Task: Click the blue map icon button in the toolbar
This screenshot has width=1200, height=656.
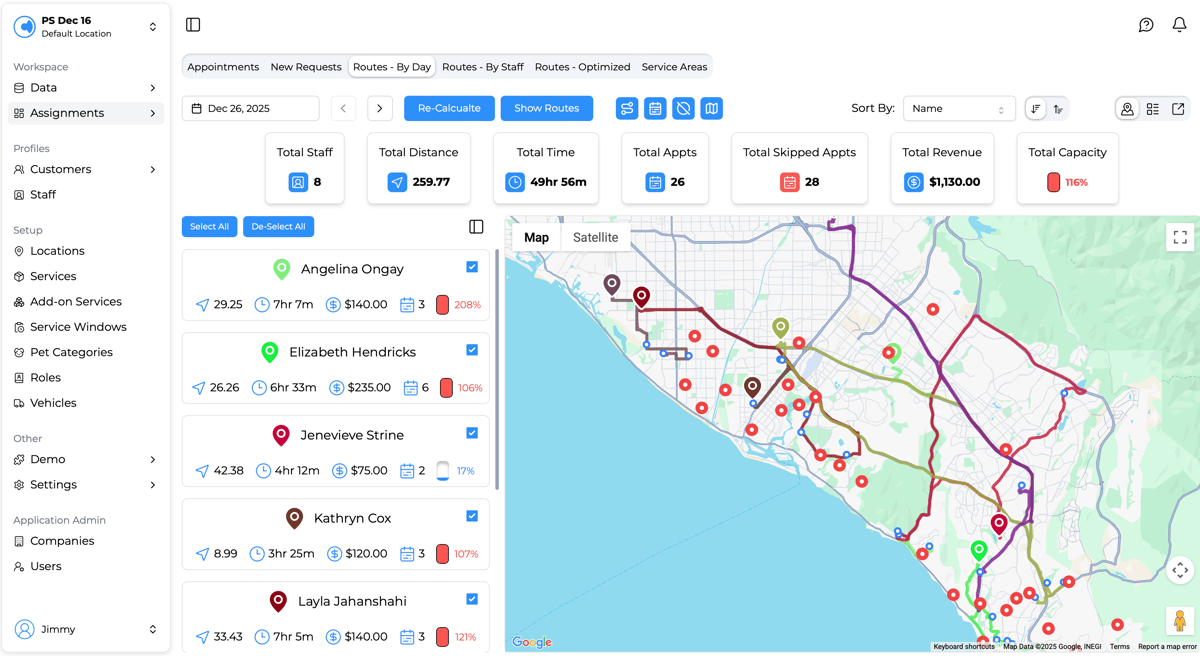Action: coord(711,108)
